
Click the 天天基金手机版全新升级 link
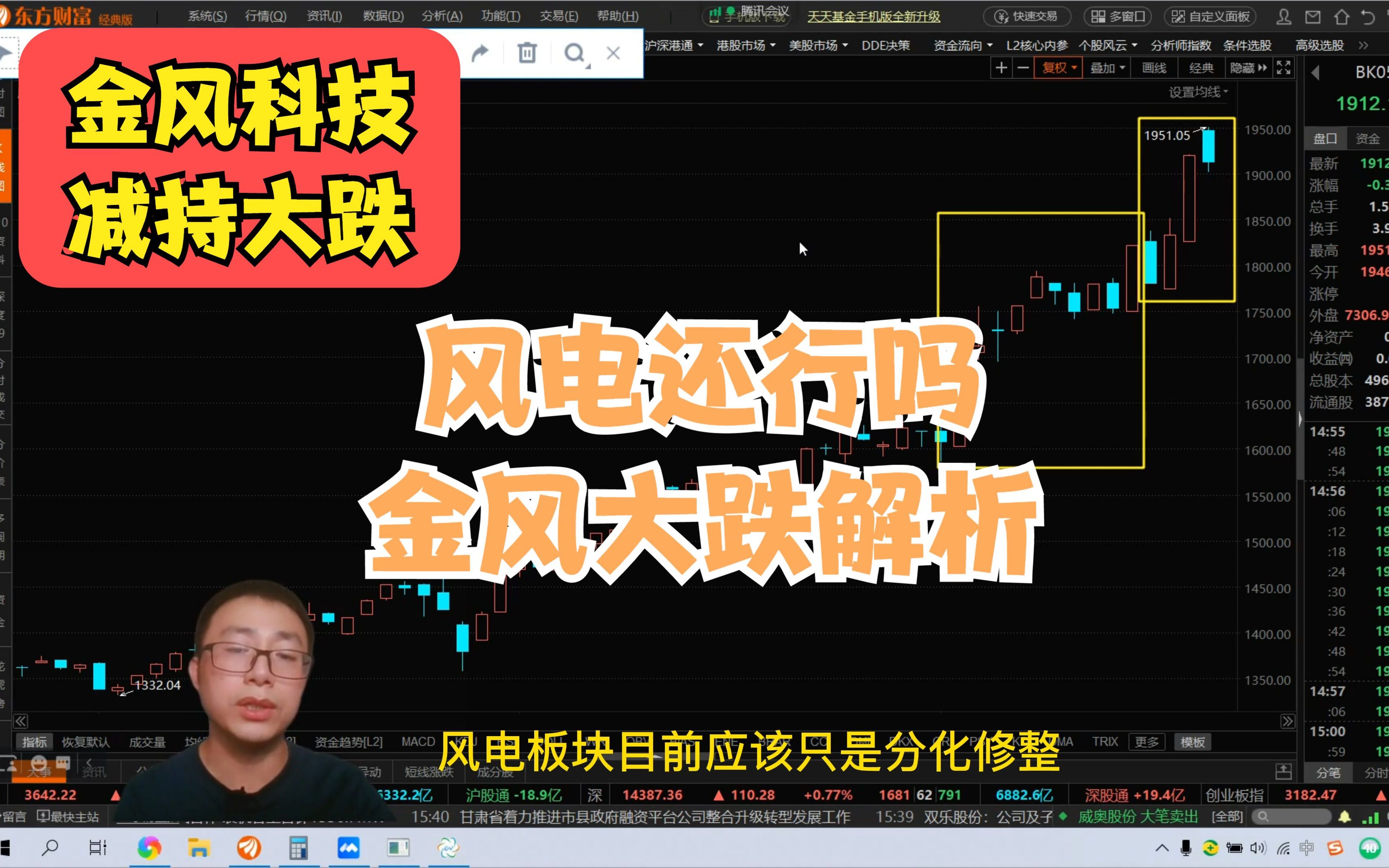[874, 16]
